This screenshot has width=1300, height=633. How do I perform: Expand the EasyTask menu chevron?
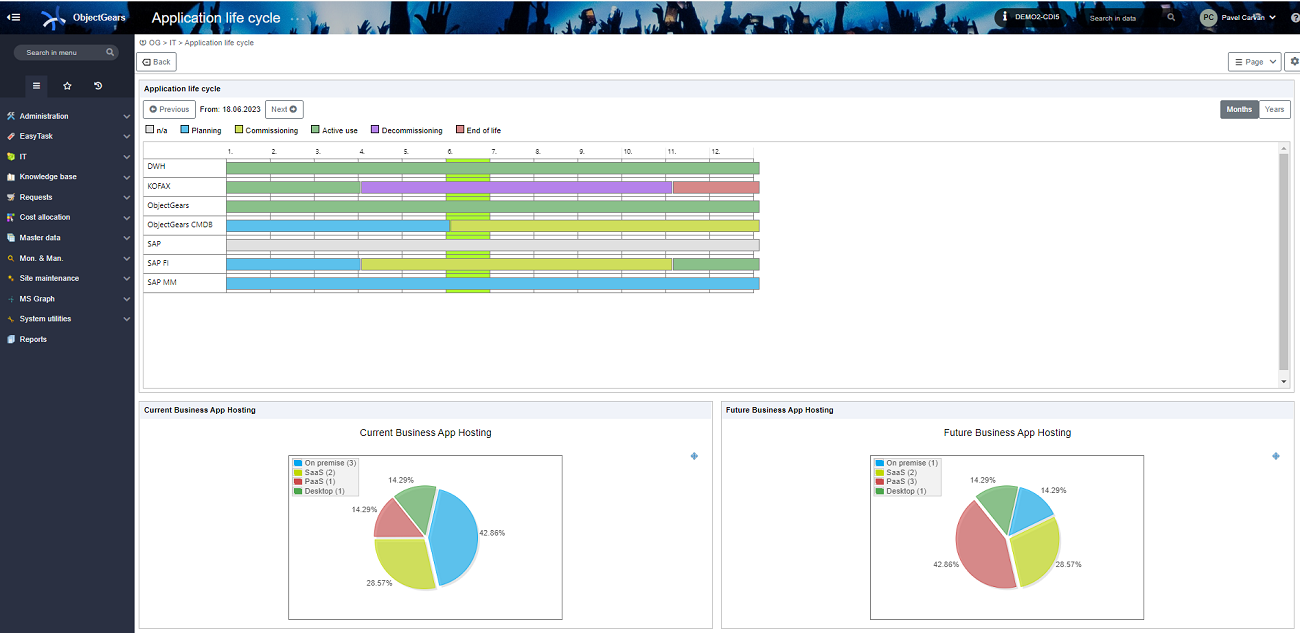pos(126,136)
